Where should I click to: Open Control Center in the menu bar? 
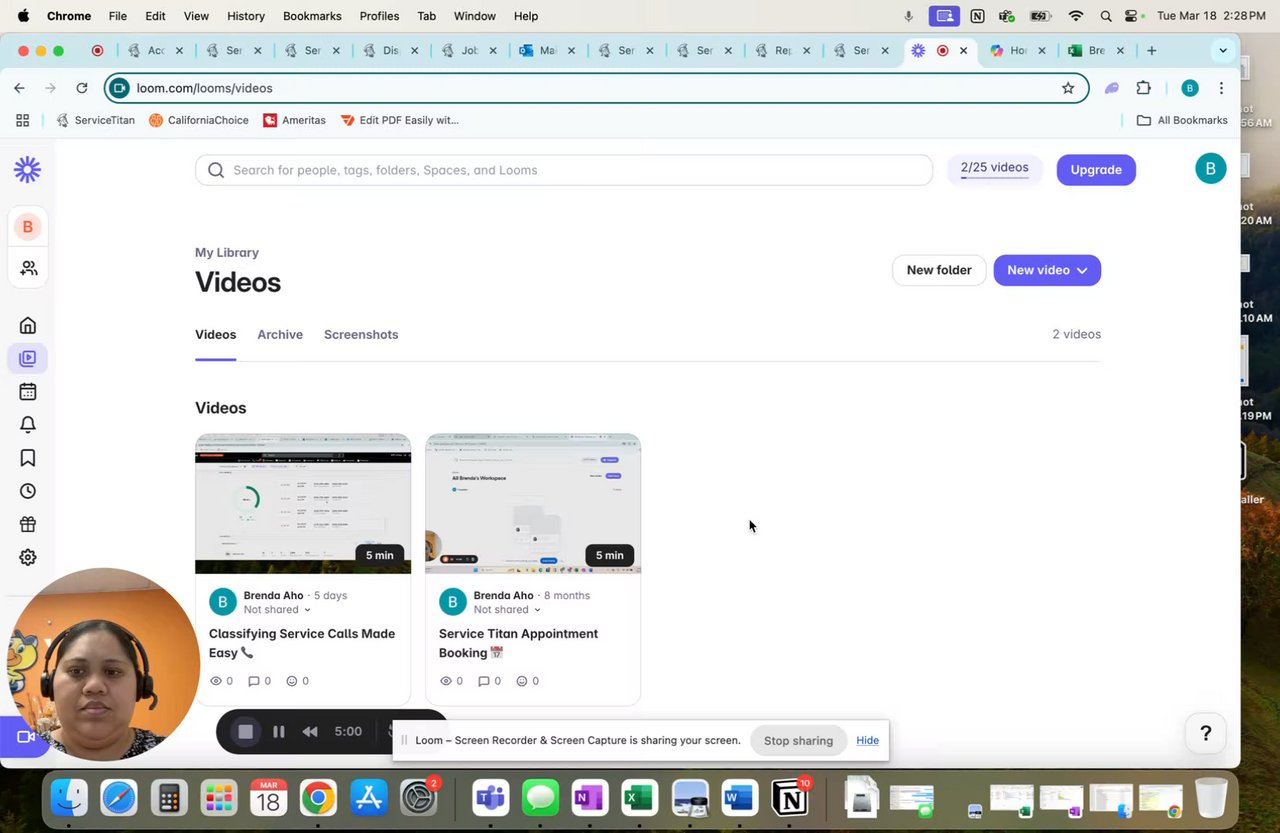[x=1132, y=16]
